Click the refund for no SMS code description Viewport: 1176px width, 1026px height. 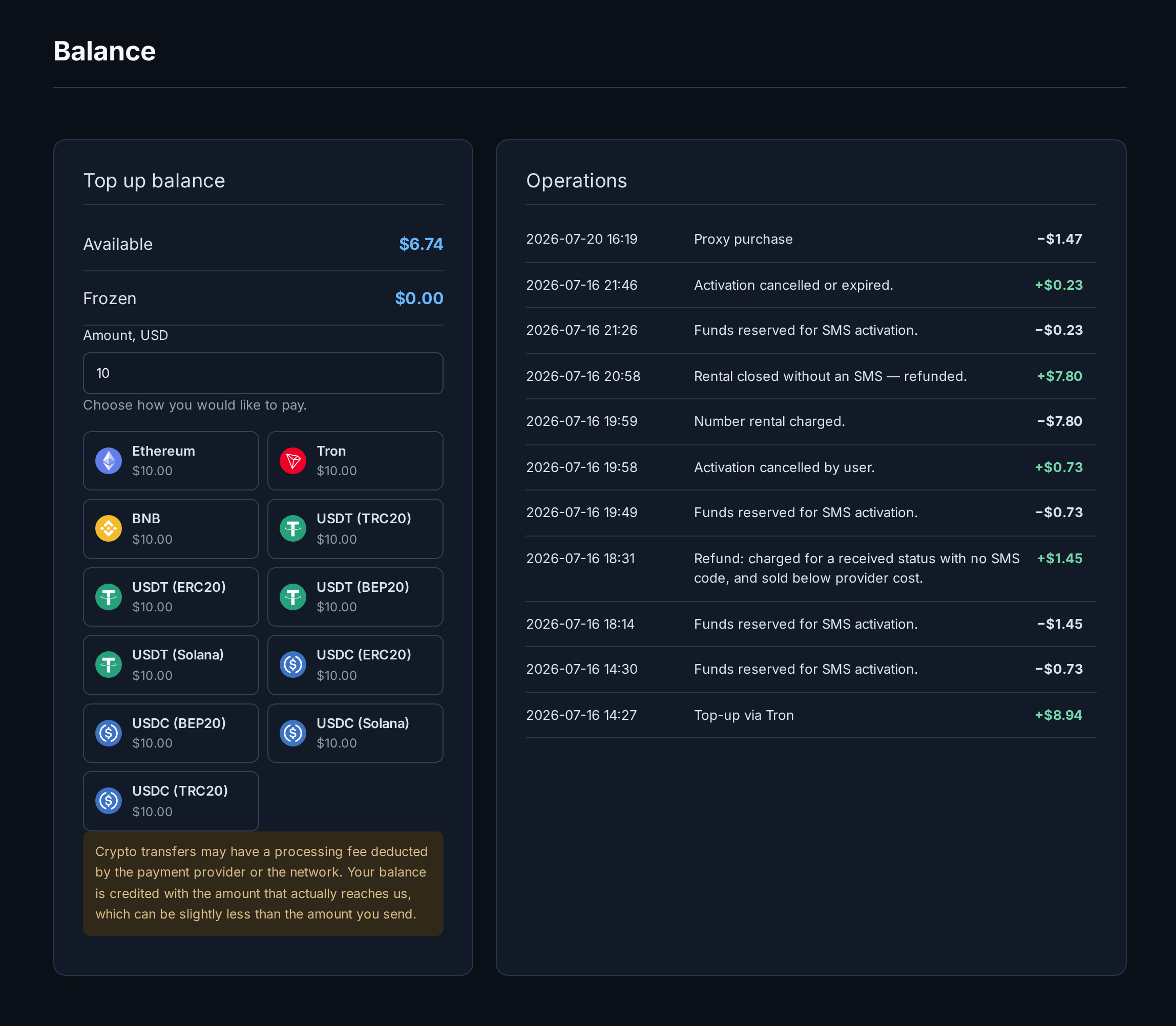(x=856, y=568)
